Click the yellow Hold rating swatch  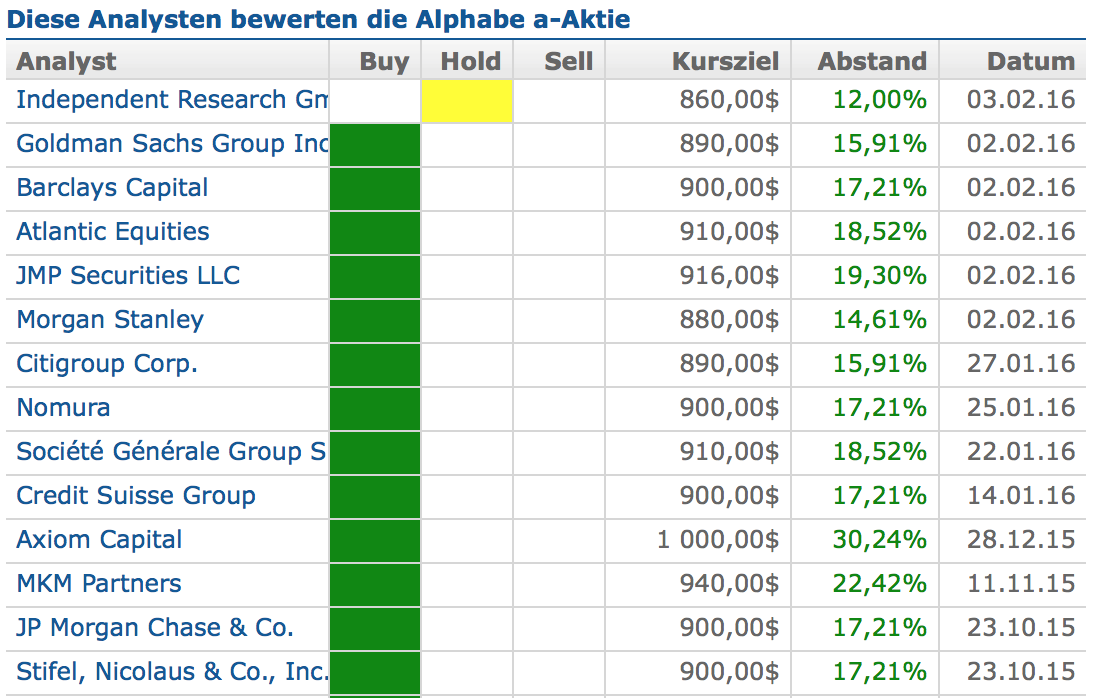click(x=467, y=101)
